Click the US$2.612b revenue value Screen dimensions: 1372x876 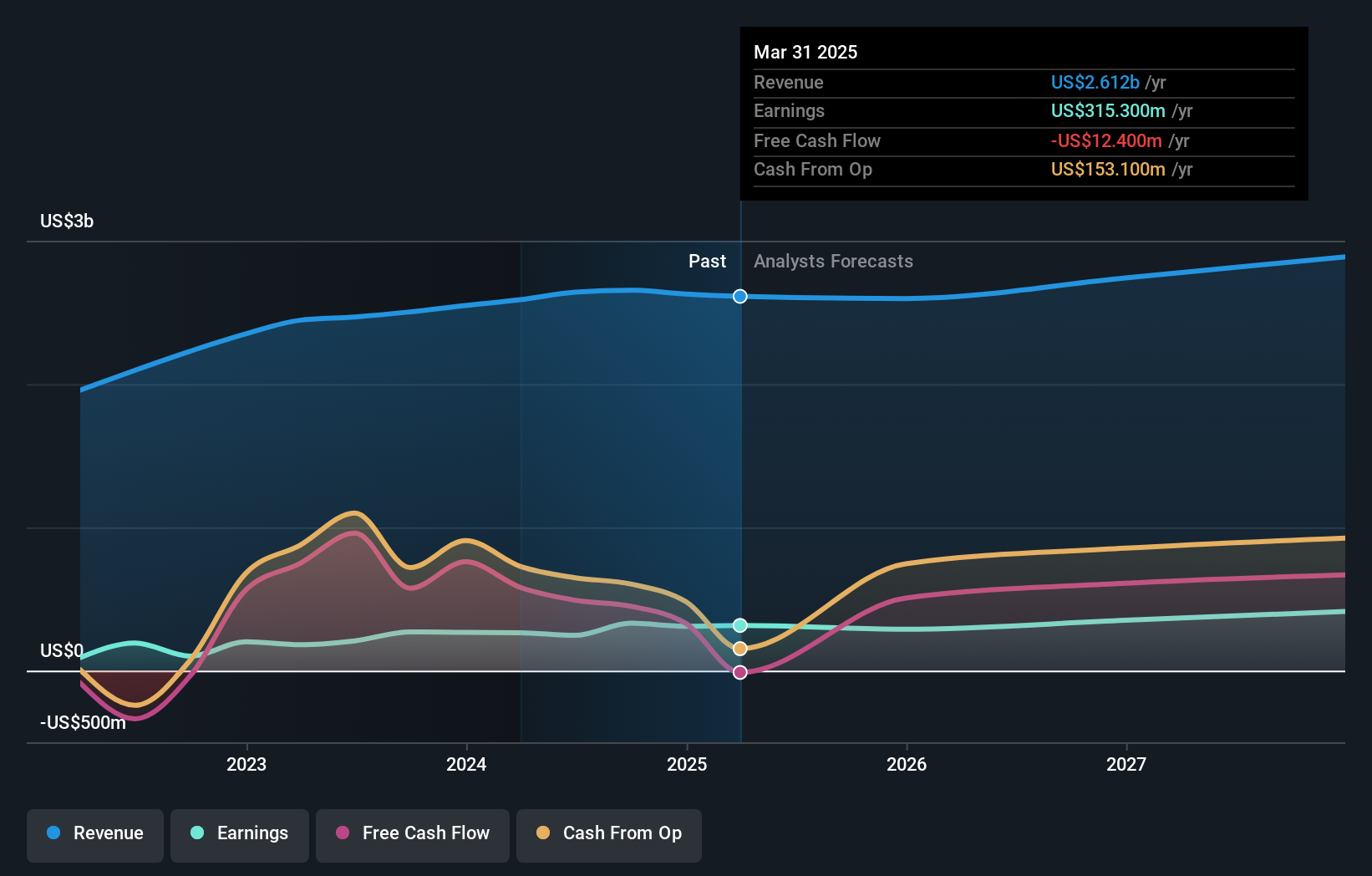tap(1095, 82)
